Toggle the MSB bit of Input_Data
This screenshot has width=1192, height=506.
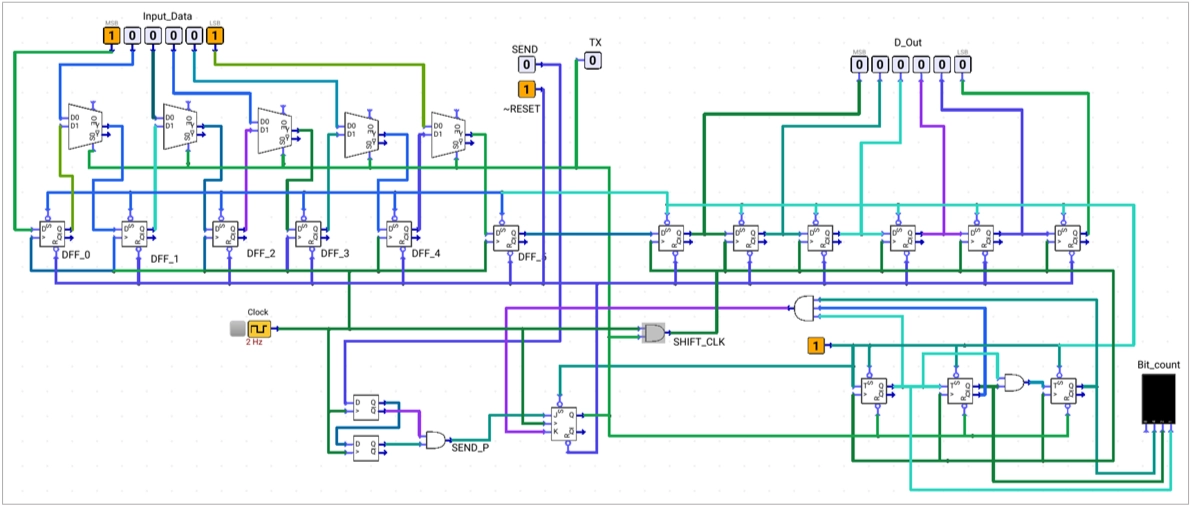click(112, 35)
